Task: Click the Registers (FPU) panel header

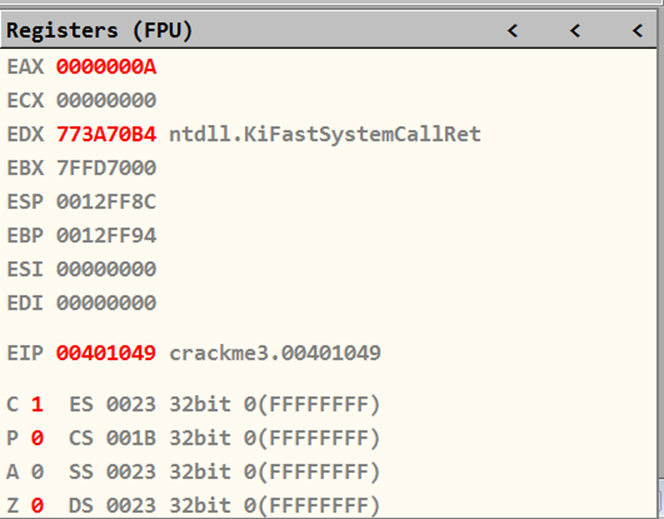Action: [330, 30]
